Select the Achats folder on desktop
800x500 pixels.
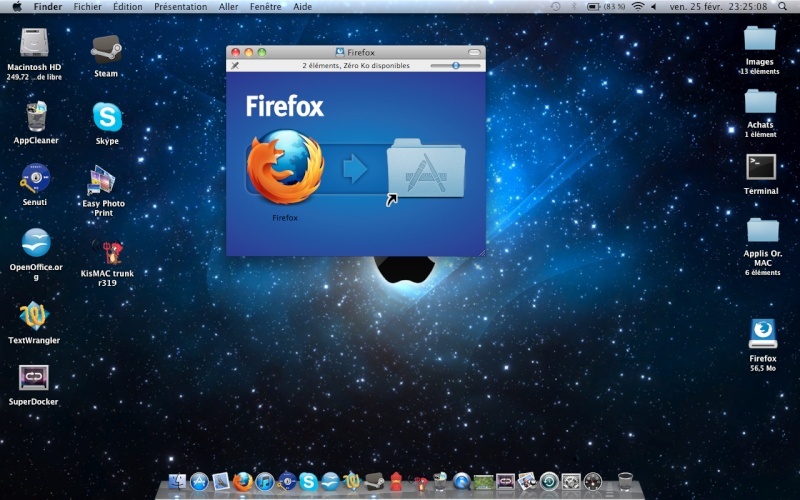pyautogui.click(x=760, y=102)
